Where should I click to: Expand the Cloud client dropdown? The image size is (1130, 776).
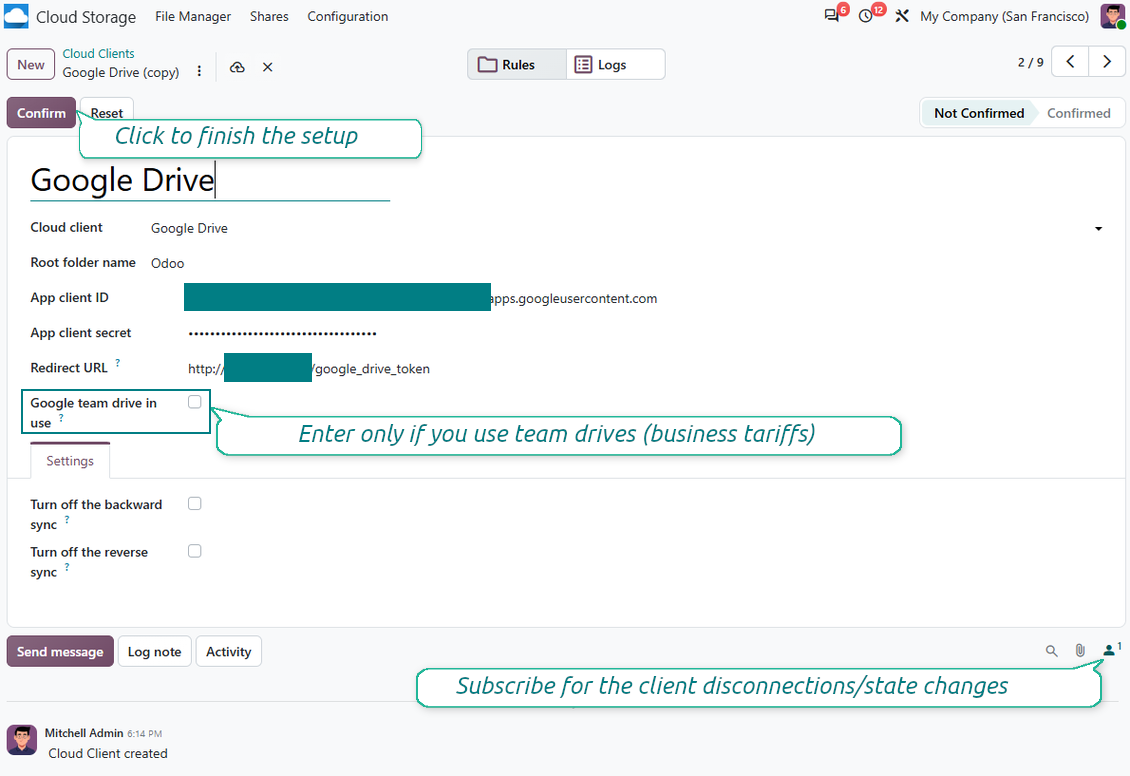pos(1098,228)
